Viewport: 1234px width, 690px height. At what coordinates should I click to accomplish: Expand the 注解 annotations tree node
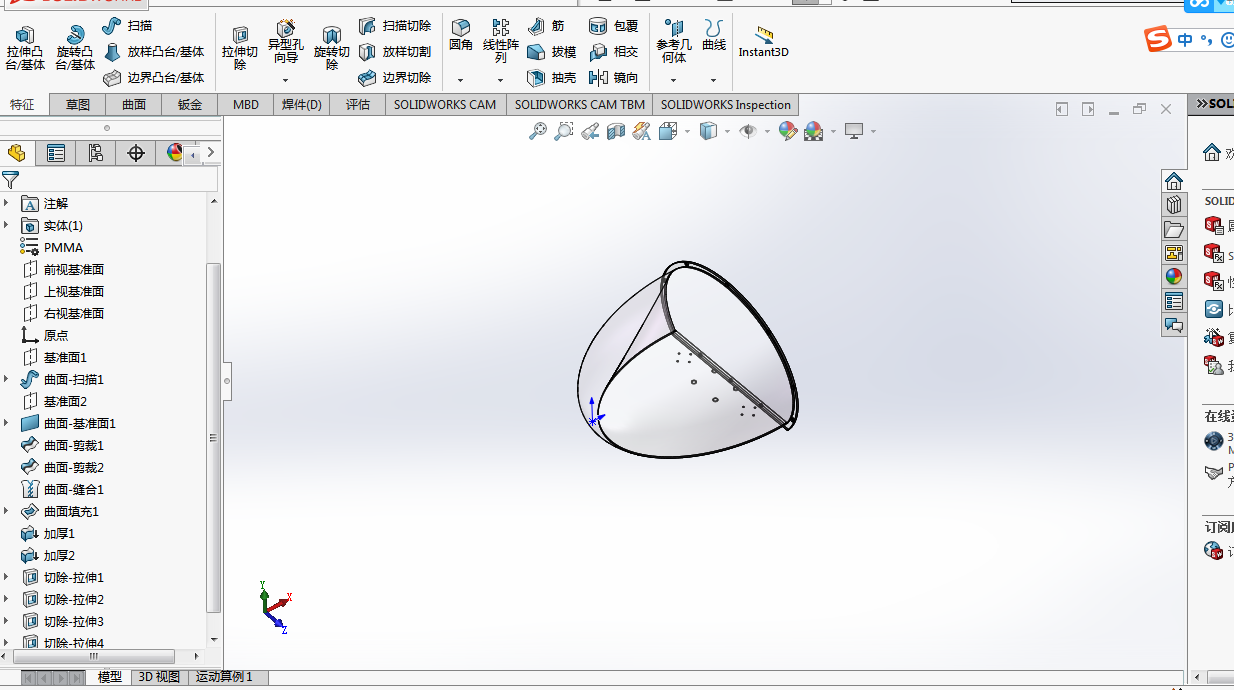(x=7, y=203)
